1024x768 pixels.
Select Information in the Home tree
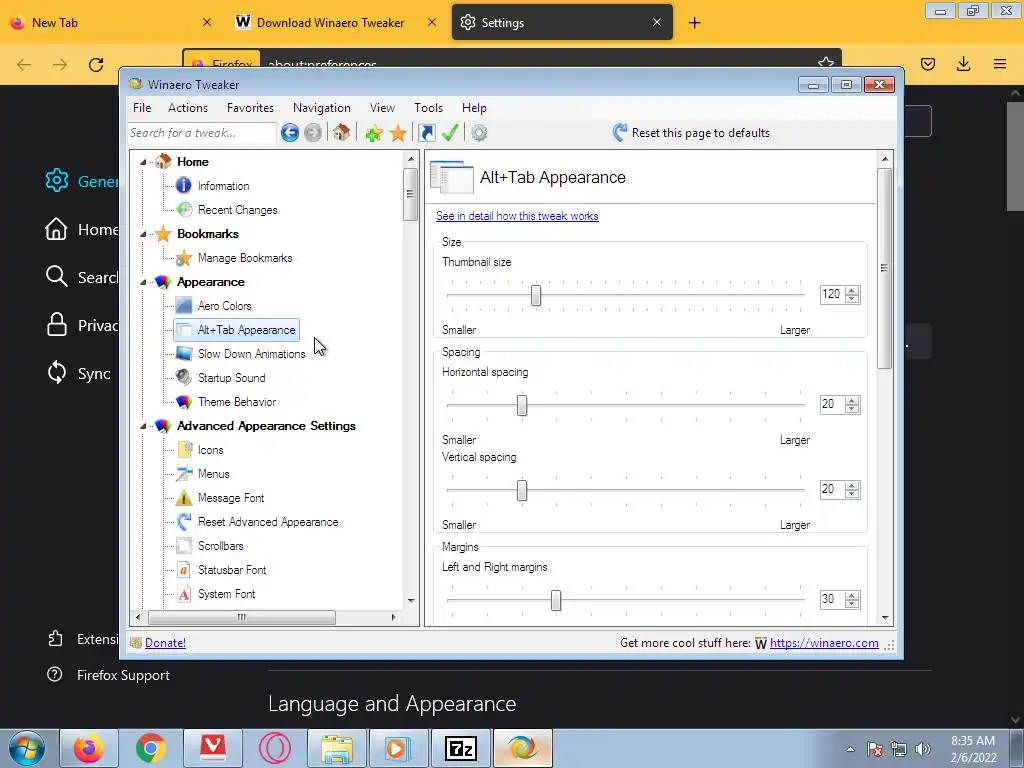pyautogui.click(x=223, y=186)
